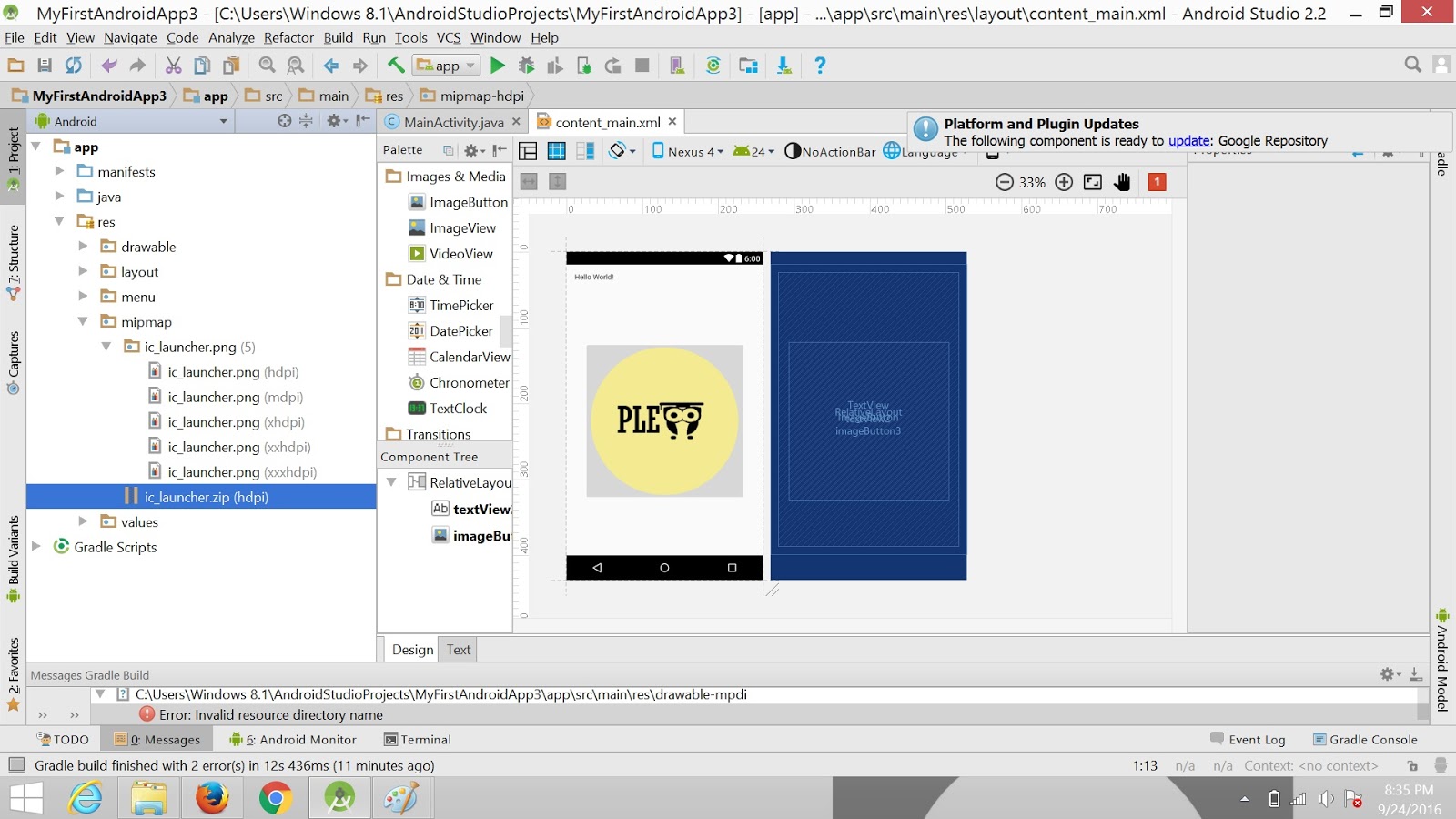Toggle the 7: Structure tool window
Viewport: 1456px width, 819px height.
click(13, 263)
